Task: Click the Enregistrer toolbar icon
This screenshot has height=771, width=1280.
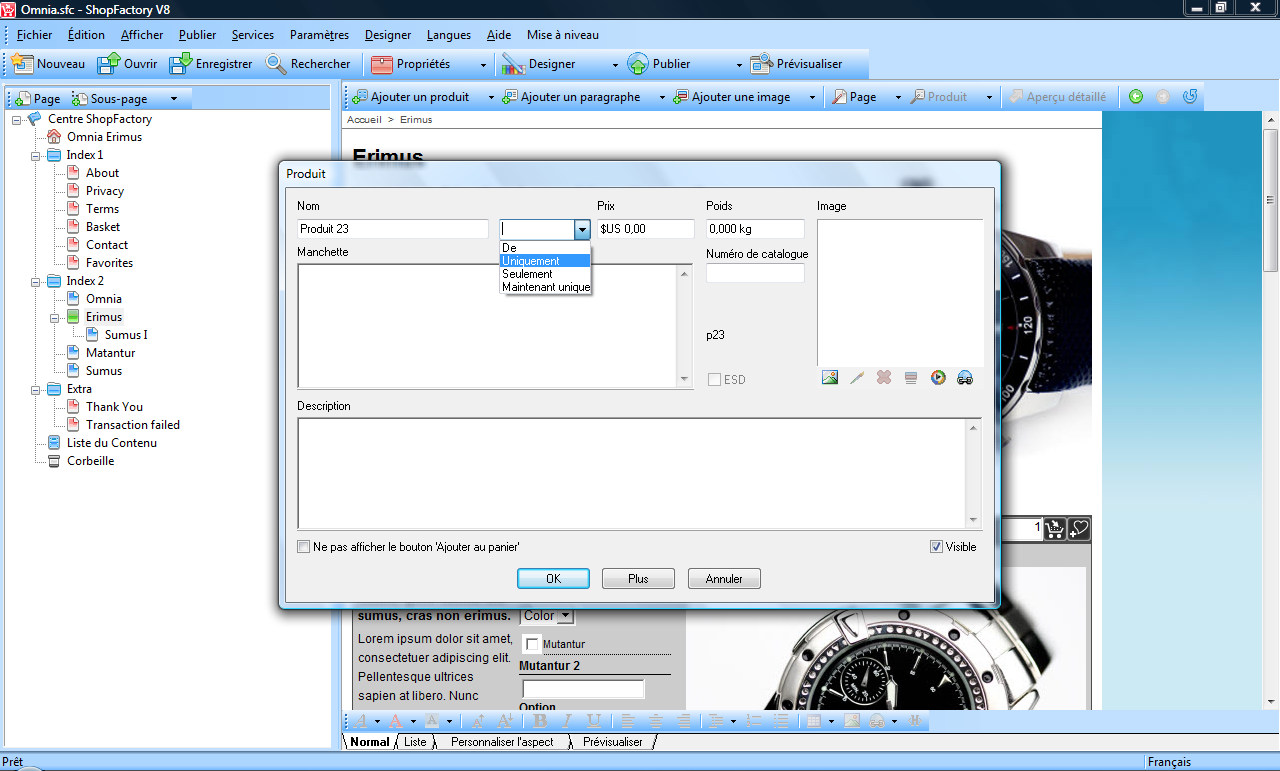Action: tap(181, 64)
